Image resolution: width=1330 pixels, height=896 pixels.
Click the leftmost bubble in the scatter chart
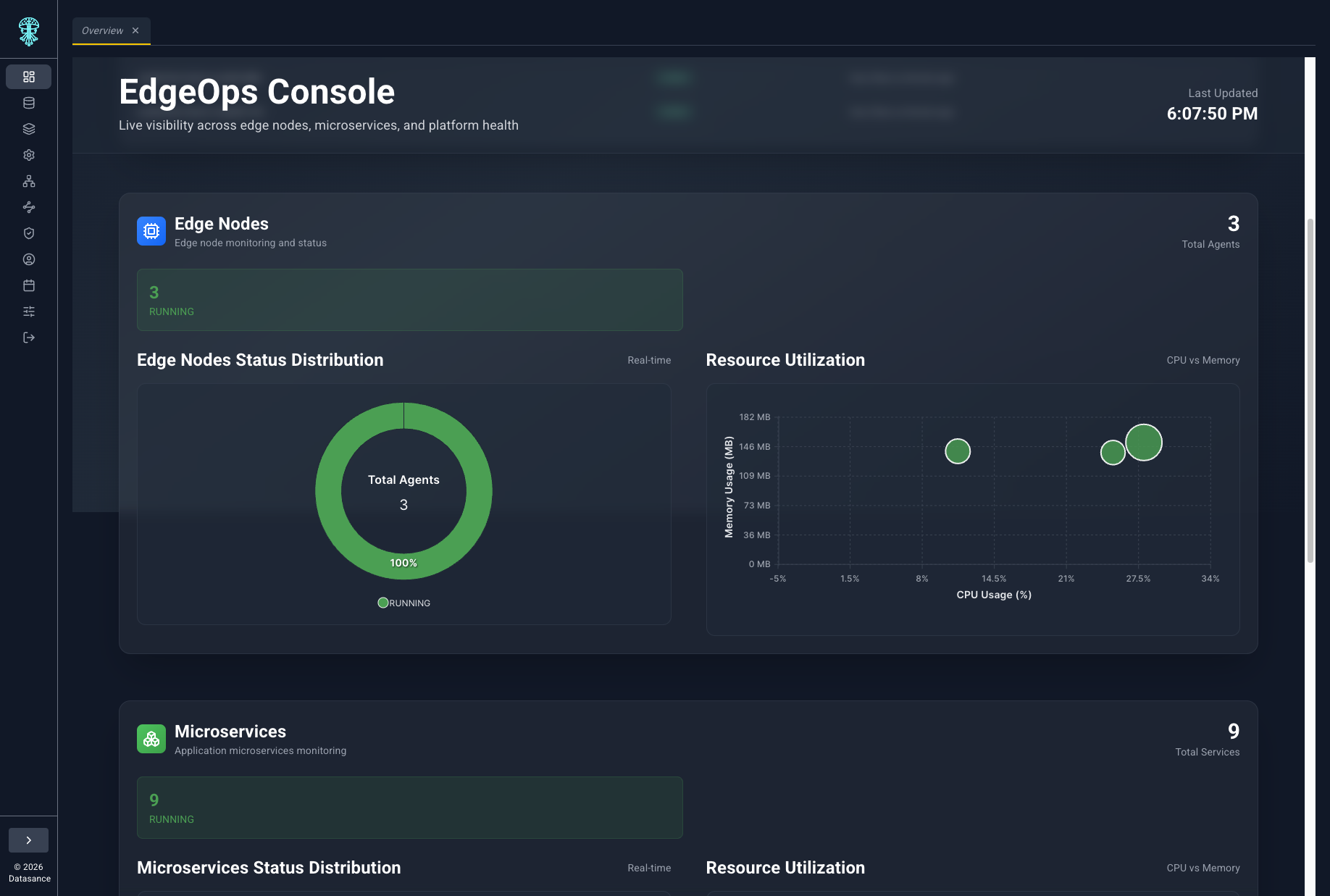(x=958, y=451)
